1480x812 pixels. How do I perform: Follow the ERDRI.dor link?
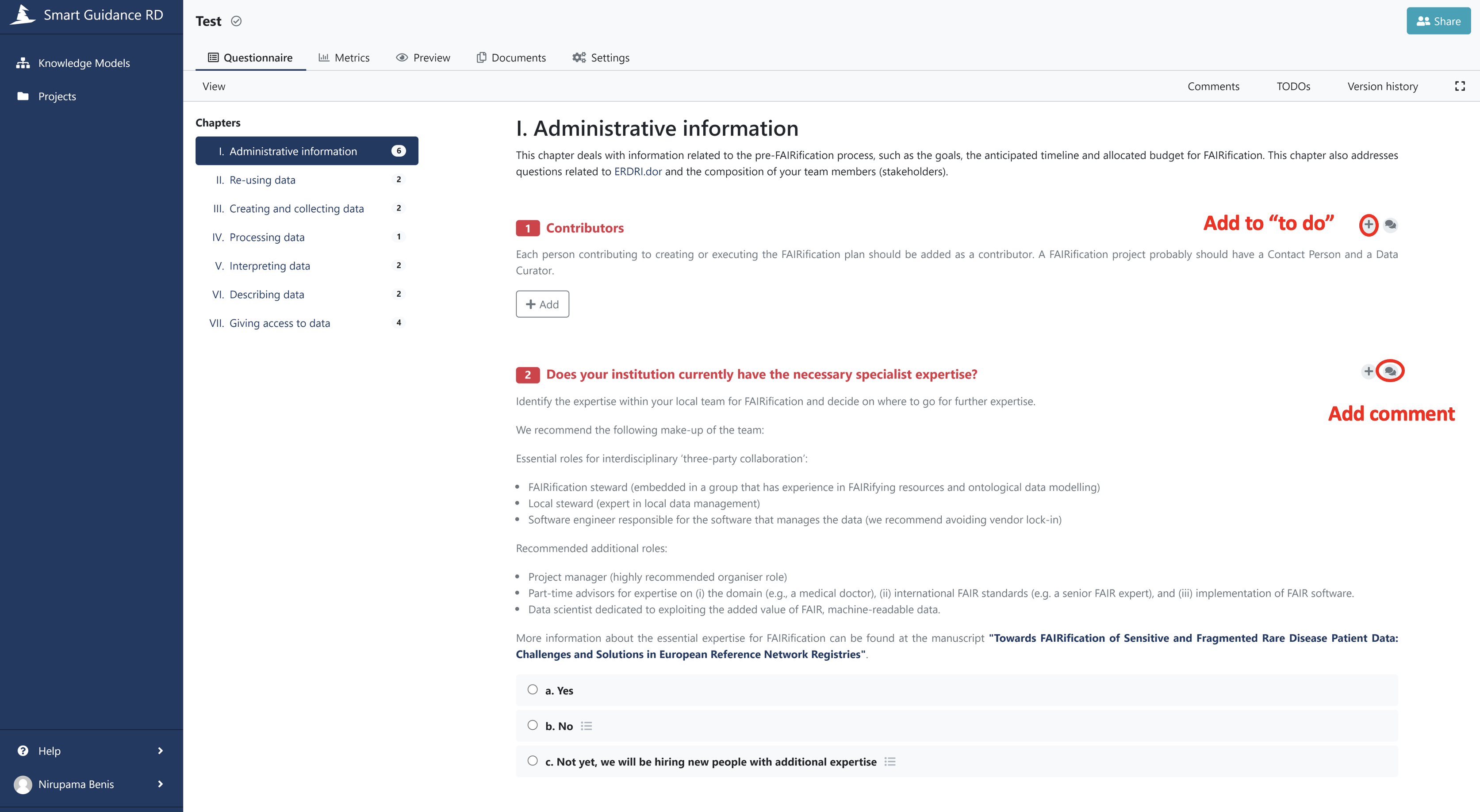click(x=638, y=171)
